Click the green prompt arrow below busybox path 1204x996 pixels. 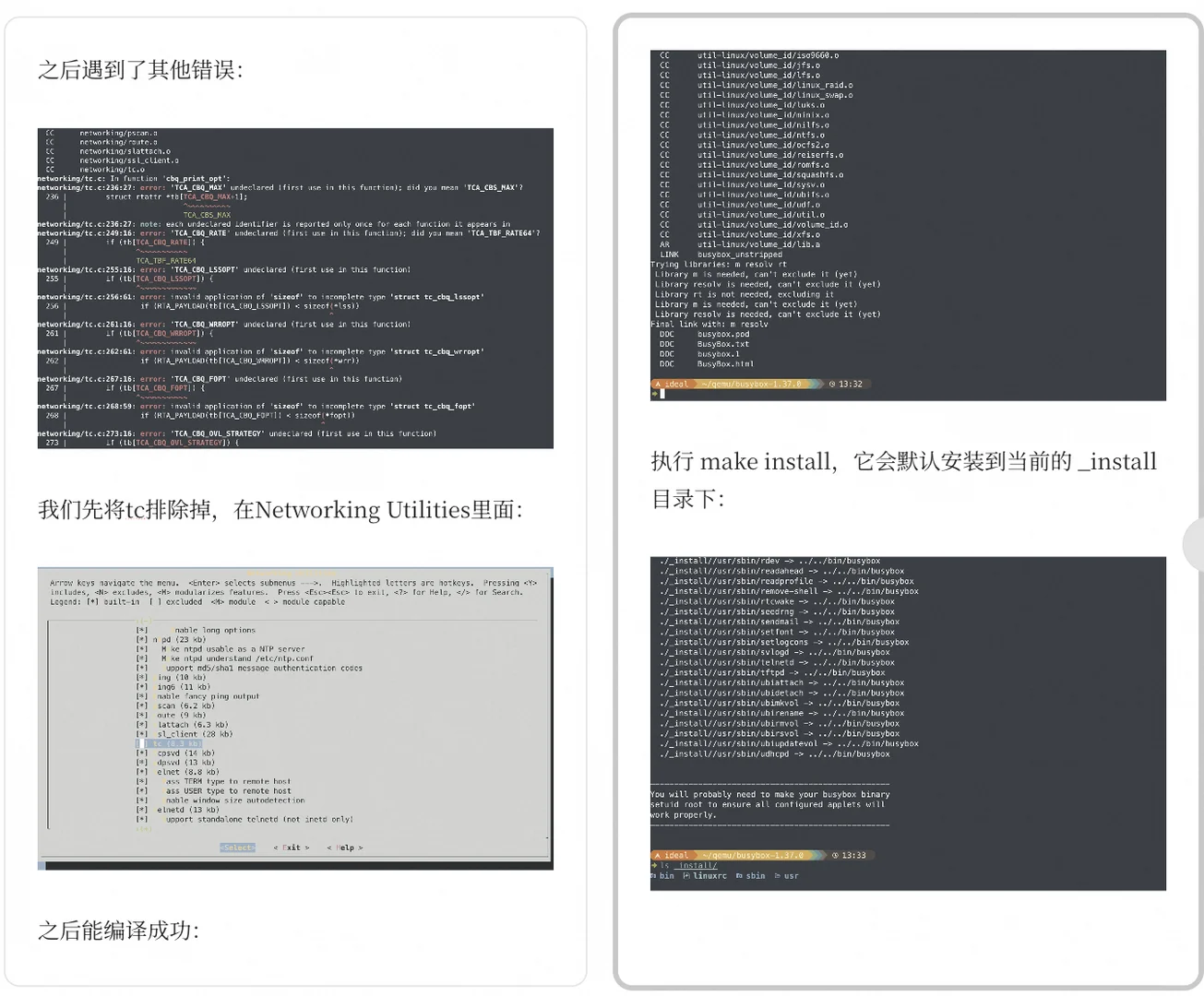click(653, 863)
